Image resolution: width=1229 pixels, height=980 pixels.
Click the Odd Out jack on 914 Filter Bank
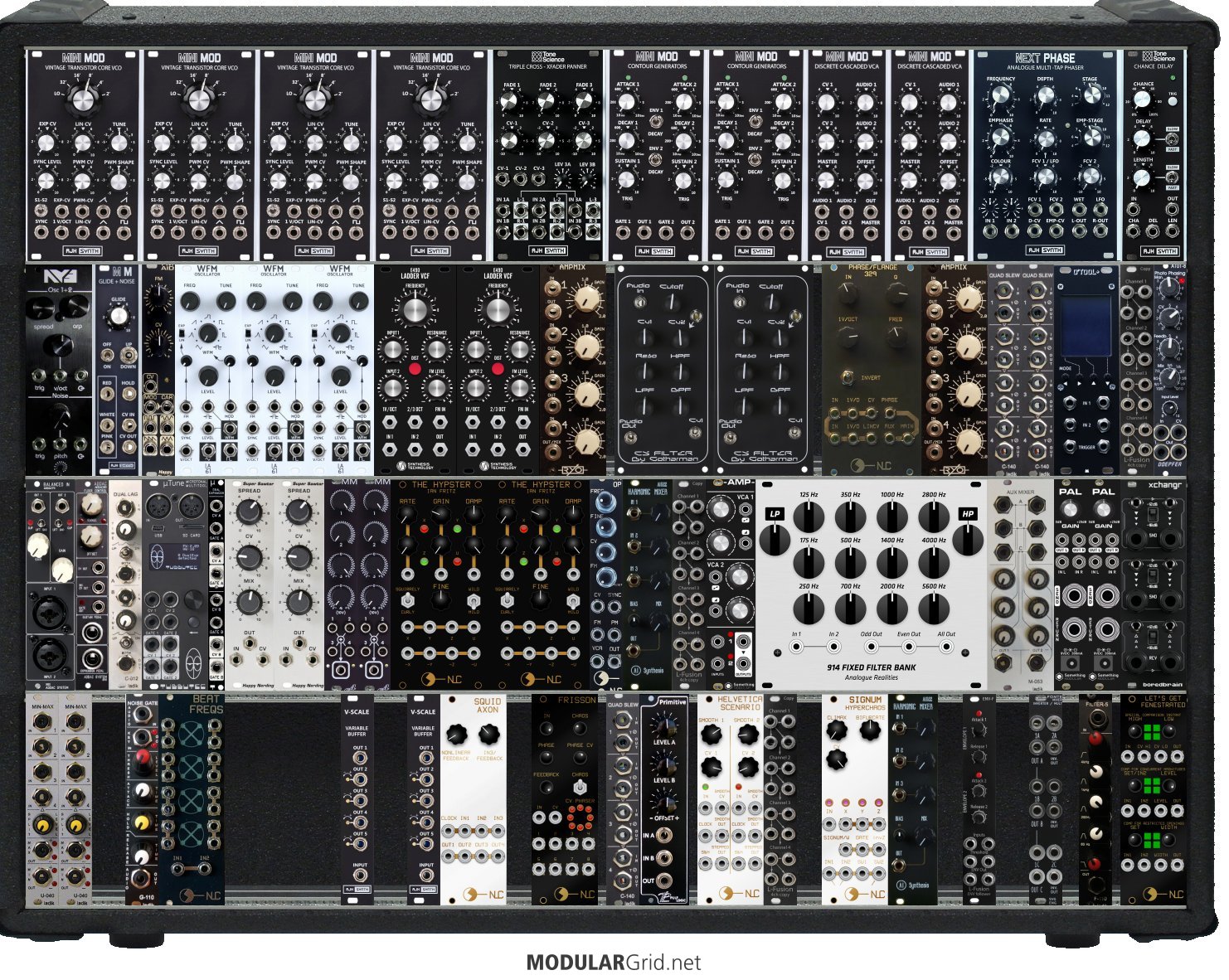pos(872,647)
